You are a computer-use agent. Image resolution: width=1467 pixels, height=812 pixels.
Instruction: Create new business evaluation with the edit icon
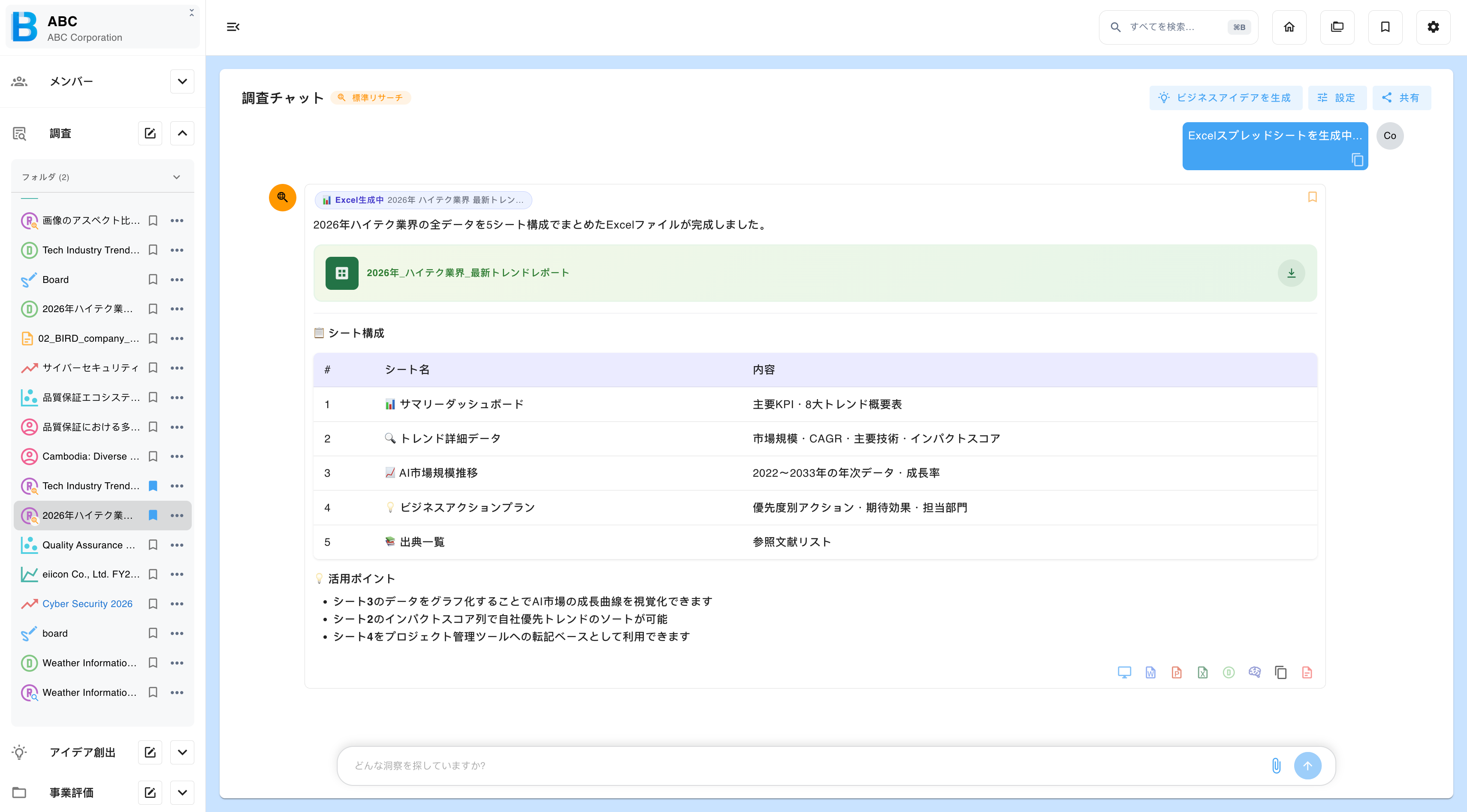[x=150, y=793]
